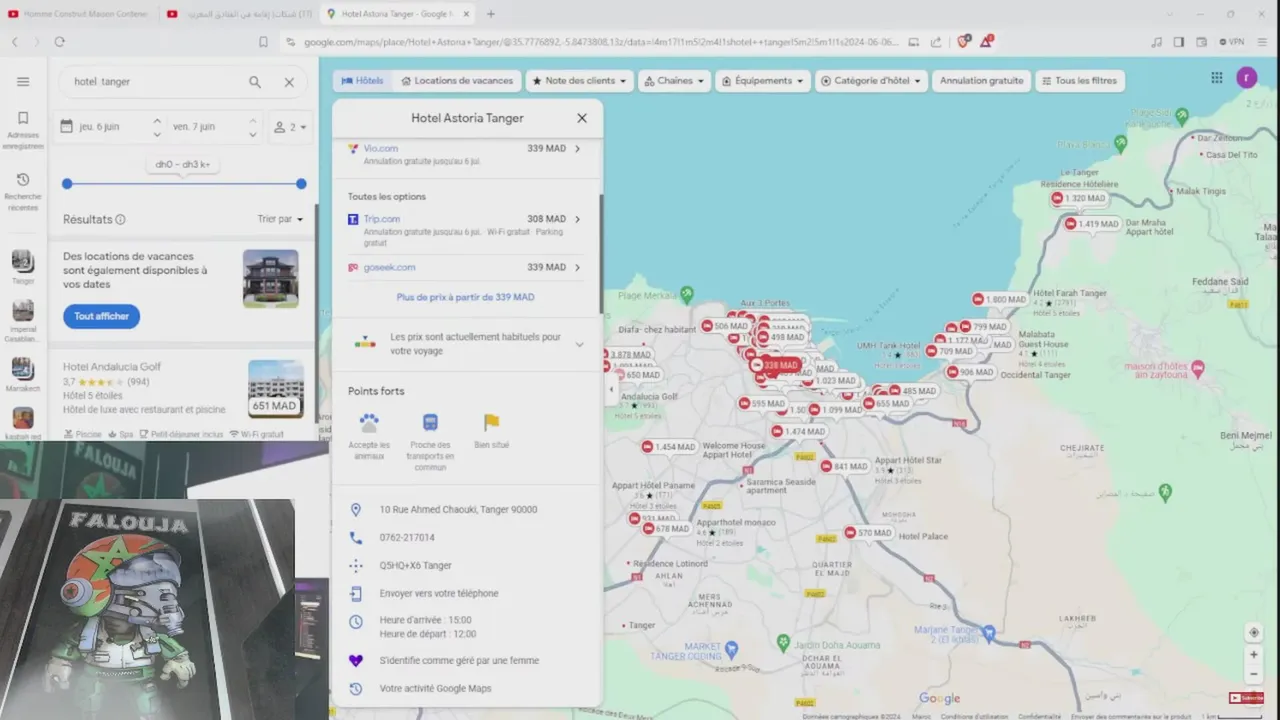Collapse the side panel with the map arrow

(x=611, y=390)
